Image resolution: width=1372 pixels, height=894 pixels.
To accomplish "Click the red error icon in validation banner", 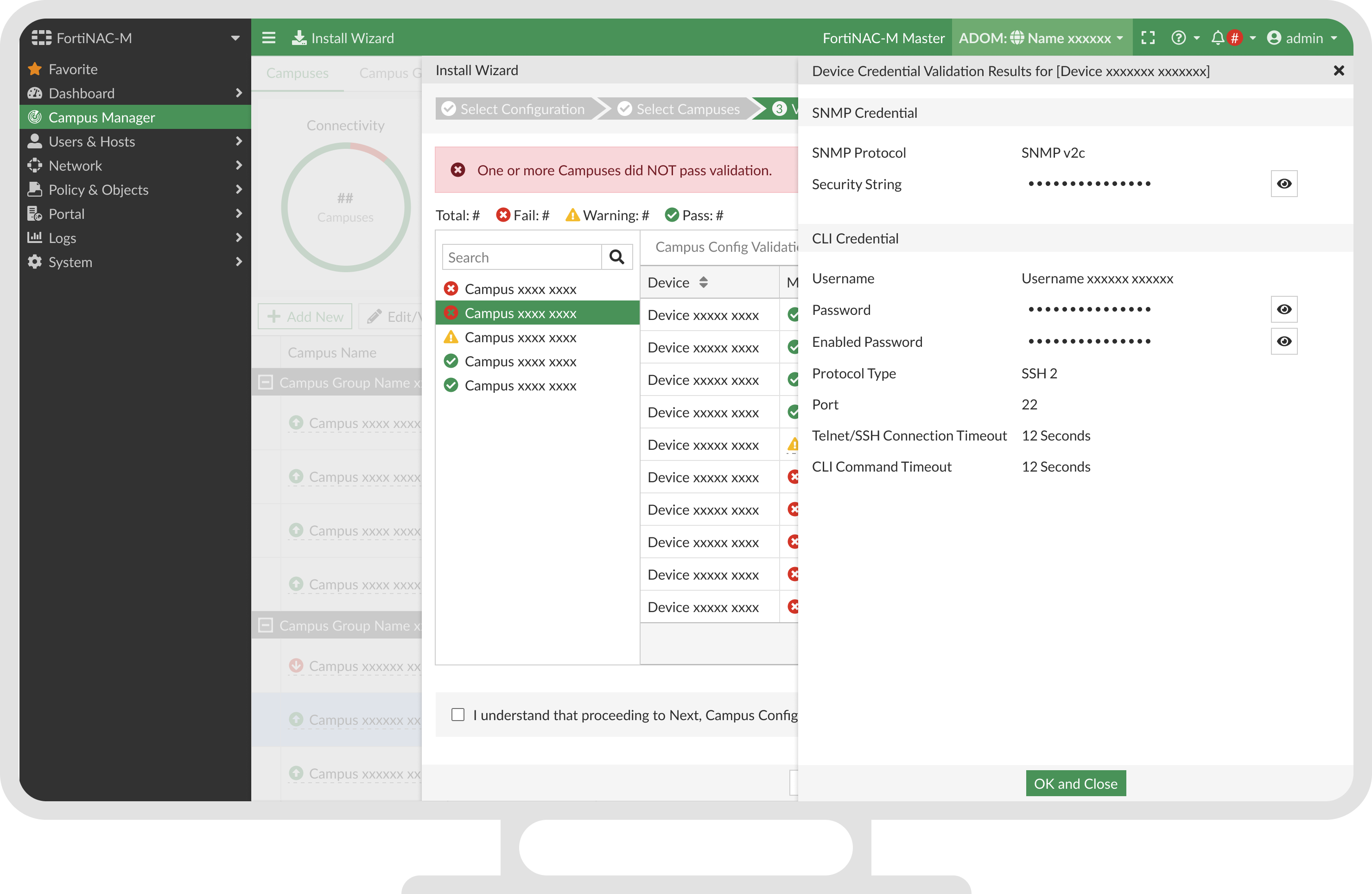I will click(457, 170).
